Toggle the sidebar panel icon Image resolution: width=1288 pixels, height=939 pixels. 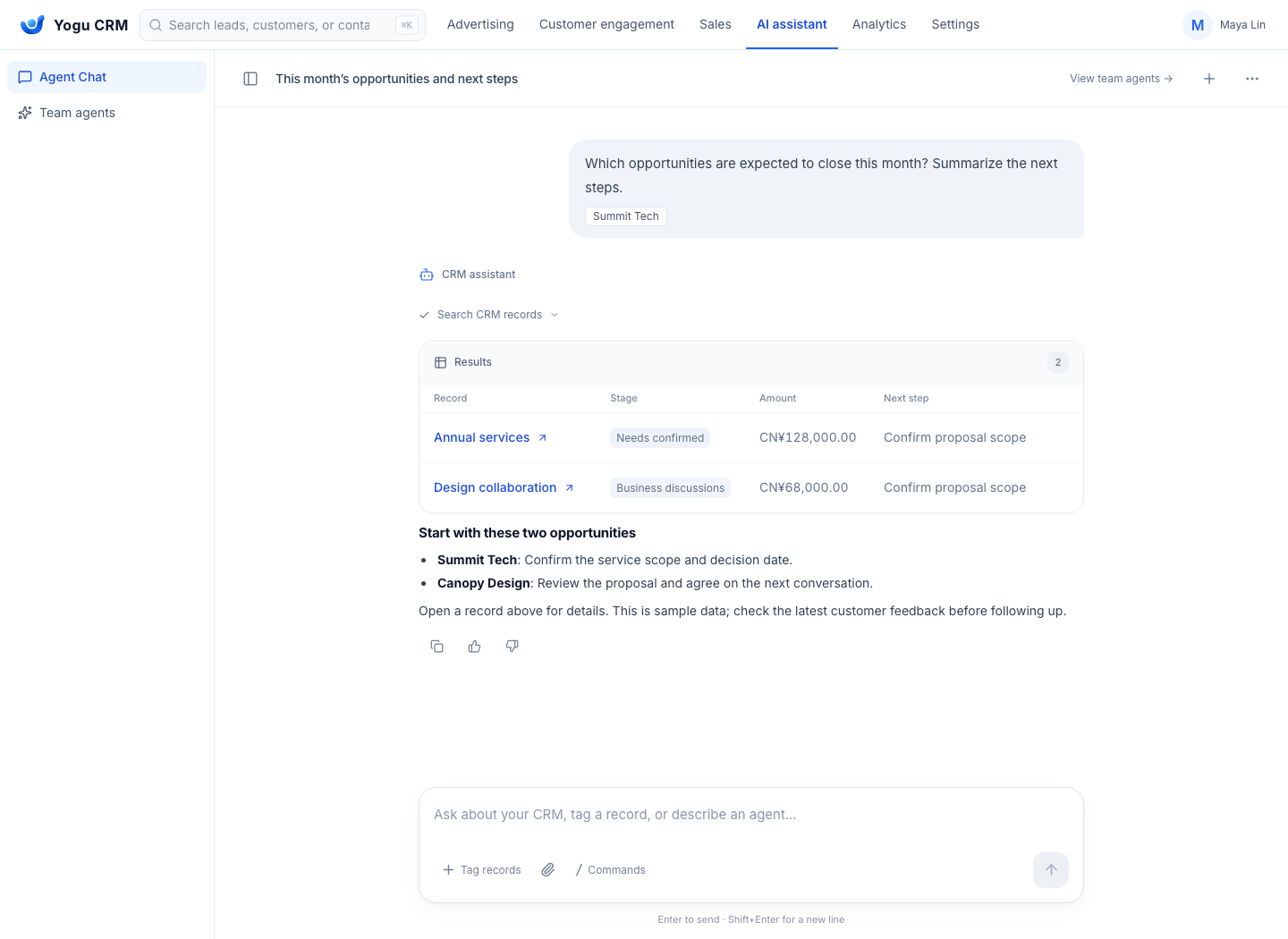[x=250, y=79]
